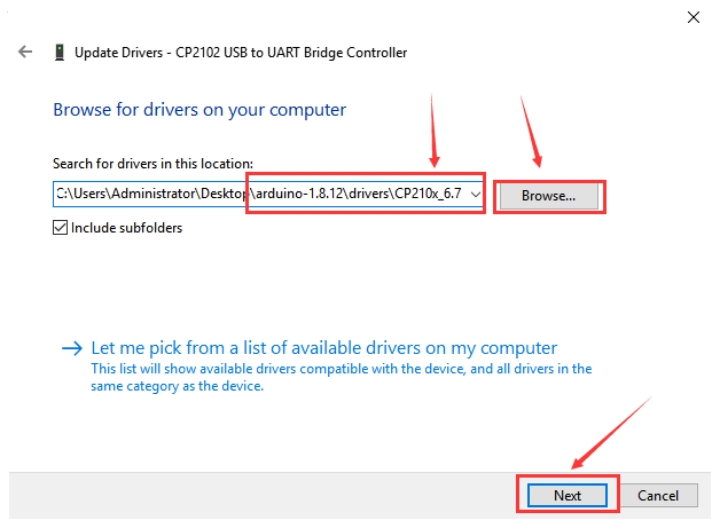Click the red arrow pointing at Next button
This screenshot has width=720, height=529.
tap(612, 433)
